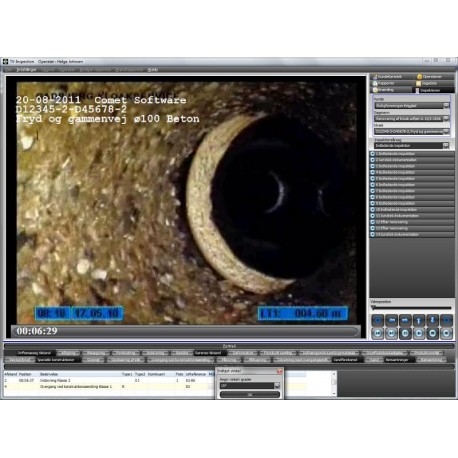Image resolution: width=458 pixels, height=458 pixels.
Task: Click the video progress bar showing 00:06:29
Action: 185,331
